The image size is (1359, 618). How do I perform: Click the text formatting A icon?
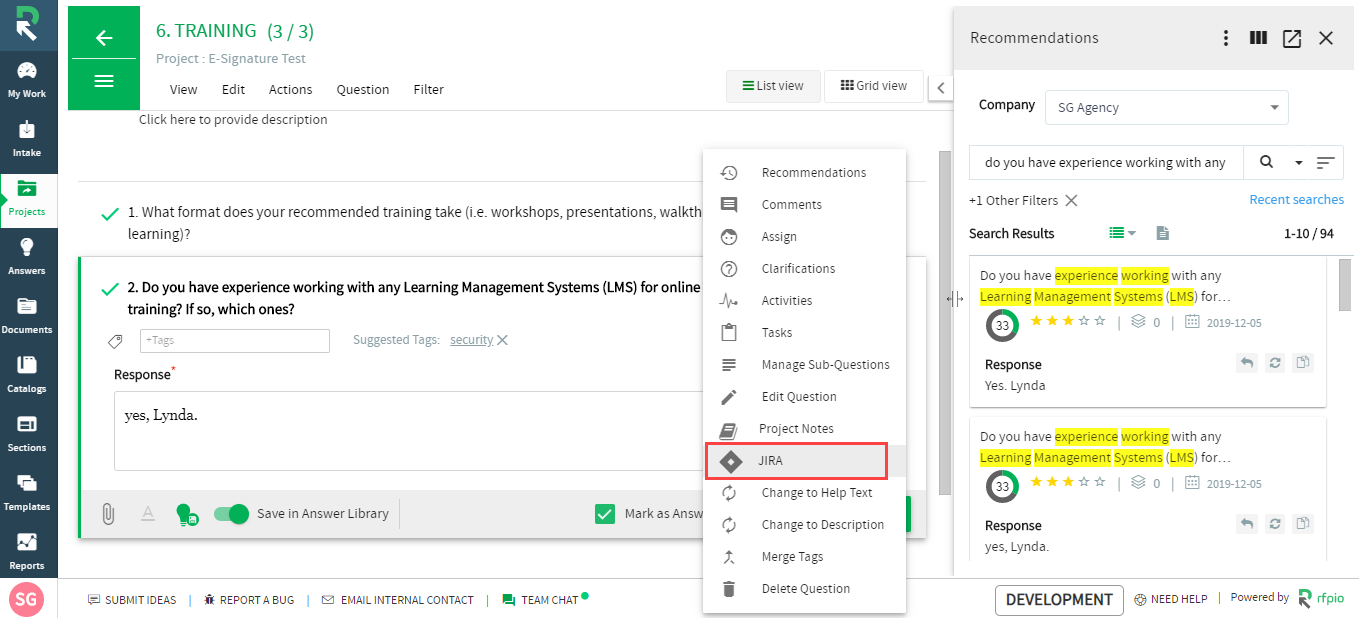pyautogui.click(x=148, y=514)
